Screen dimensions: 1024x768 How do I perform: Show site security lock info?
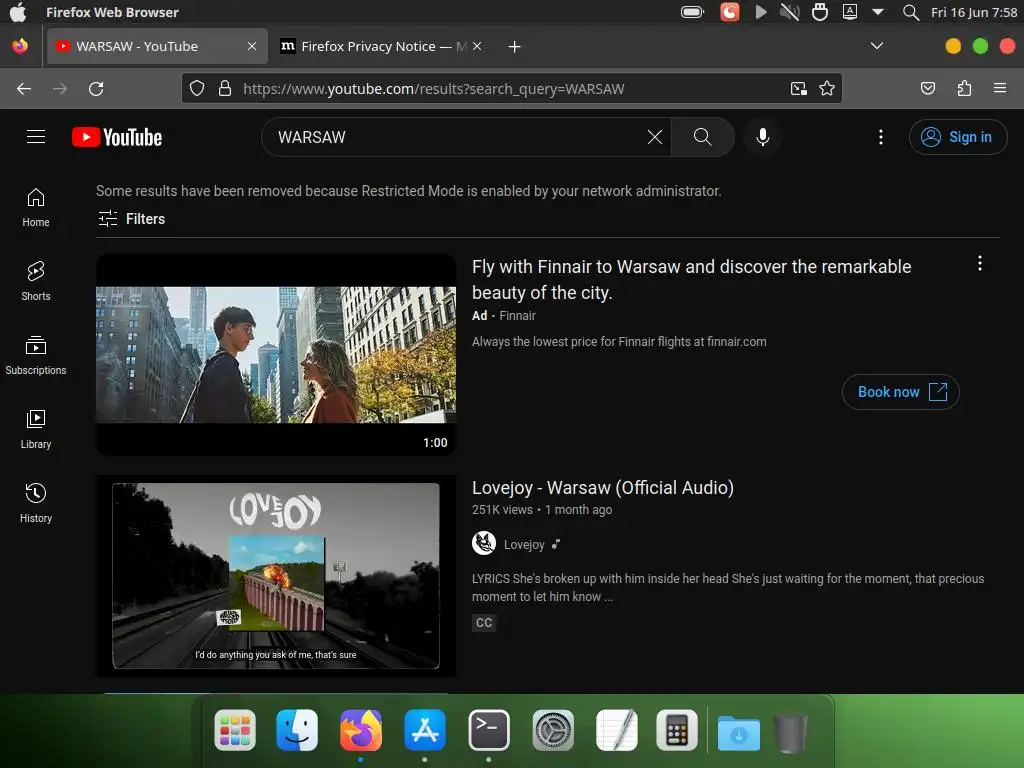point(225,88)
